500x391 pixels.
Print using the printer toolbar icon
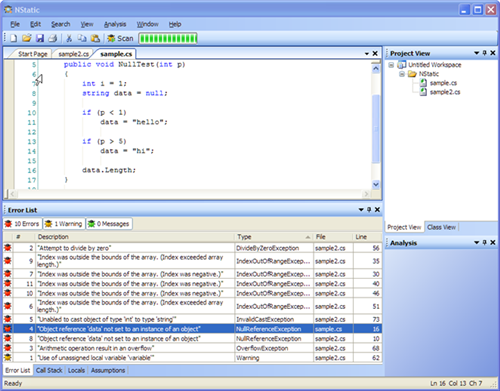coord(53,38)
